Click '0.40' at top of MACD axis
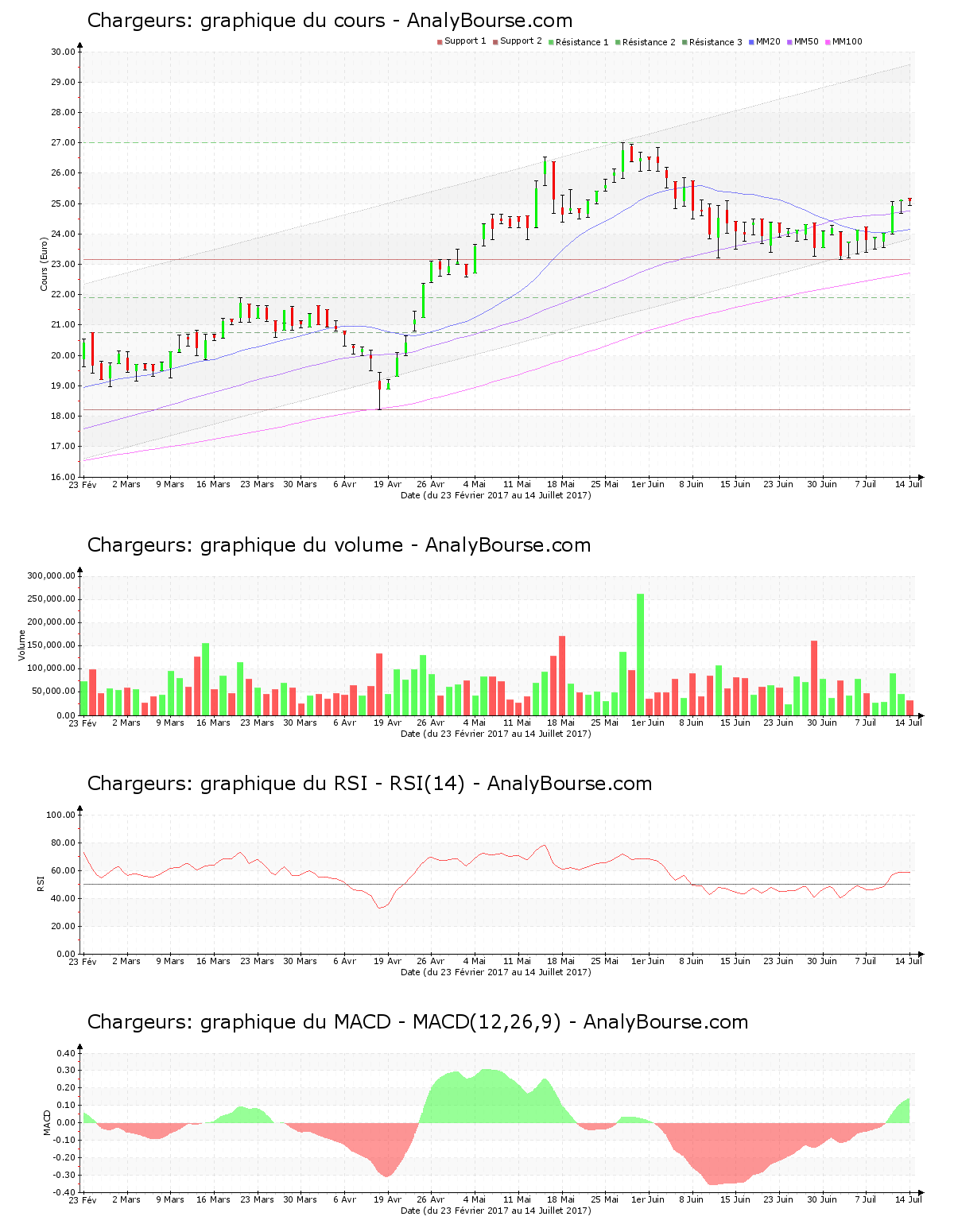 [x=66, y=1053]
